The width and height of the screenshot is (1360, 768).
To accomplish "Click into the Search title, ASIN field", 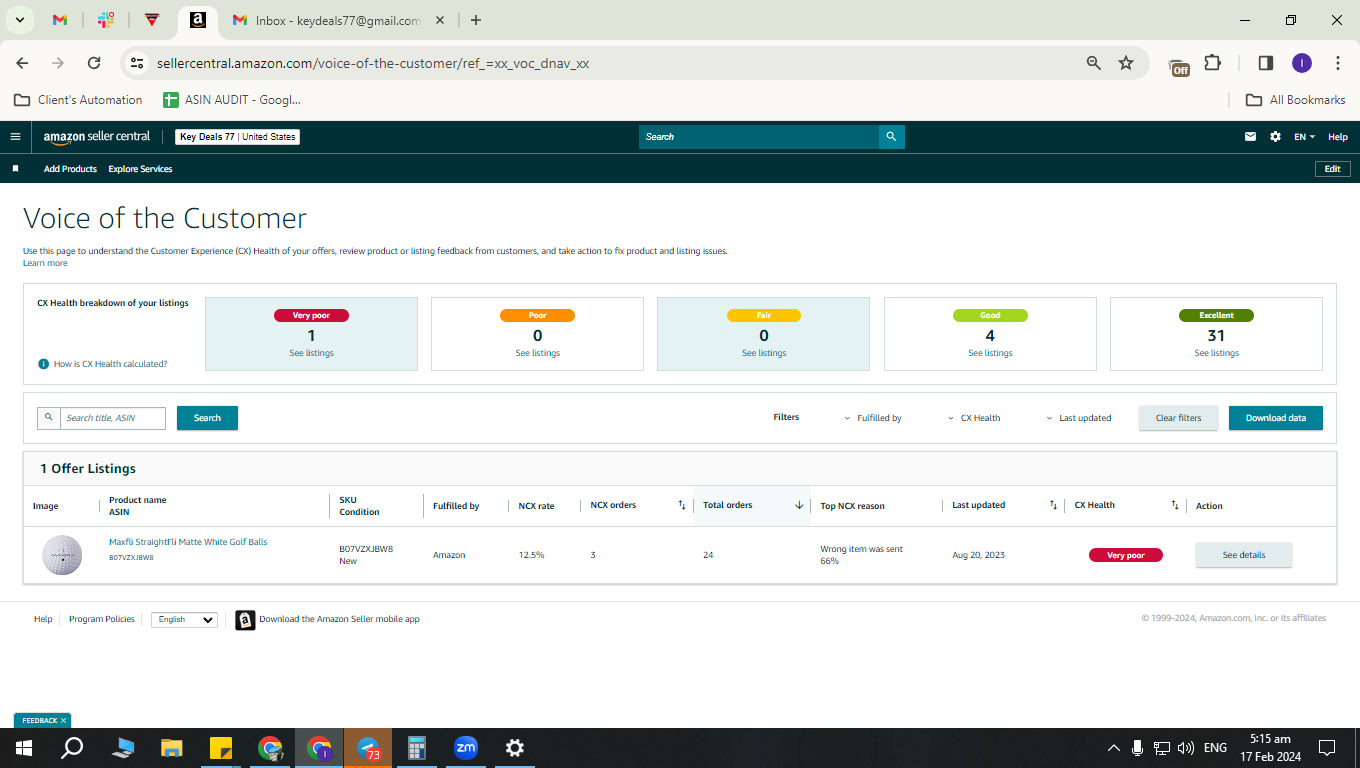I will tap(113, 418).
